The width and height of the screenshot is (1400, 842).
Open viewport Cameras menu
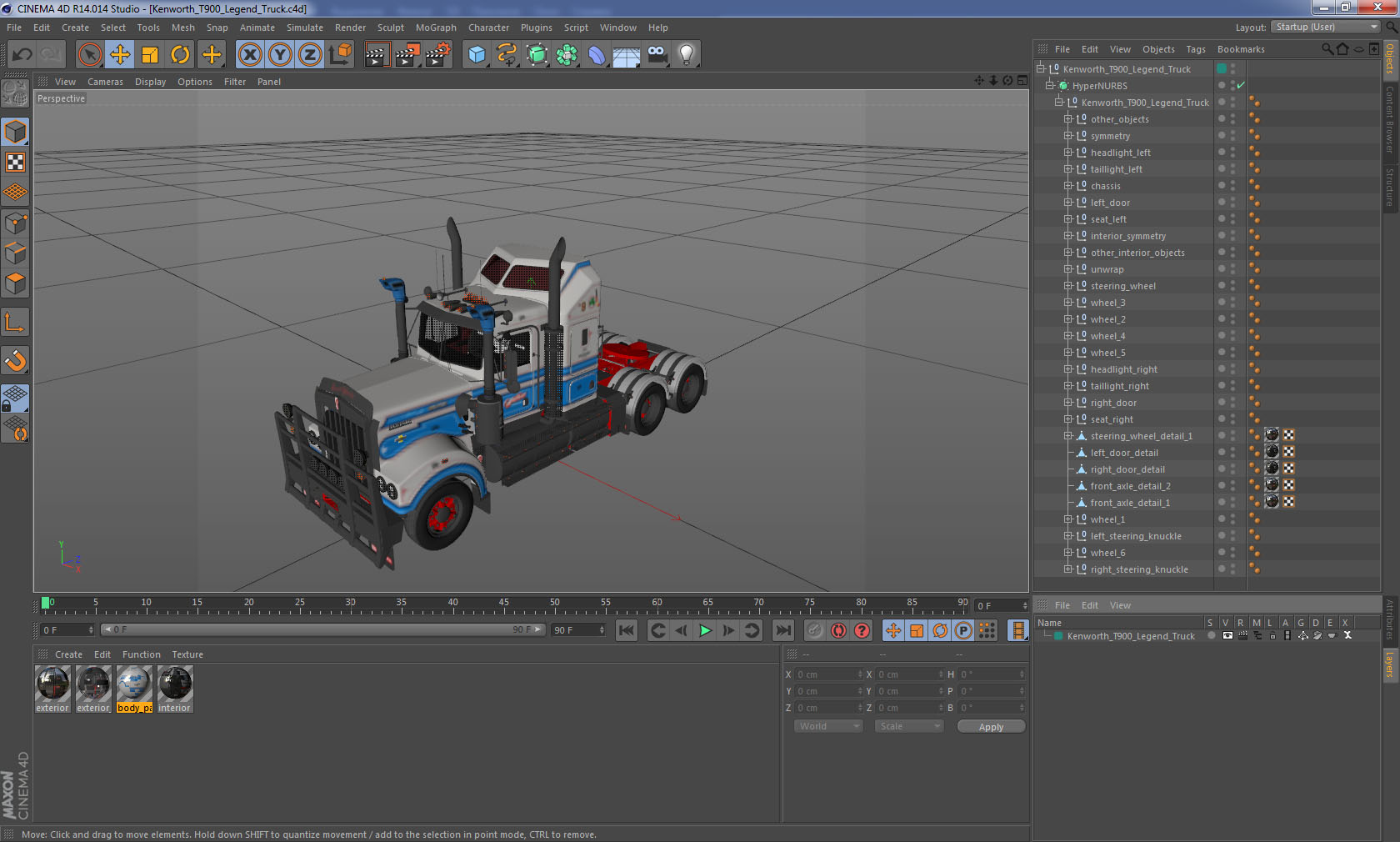coord(105,82)
